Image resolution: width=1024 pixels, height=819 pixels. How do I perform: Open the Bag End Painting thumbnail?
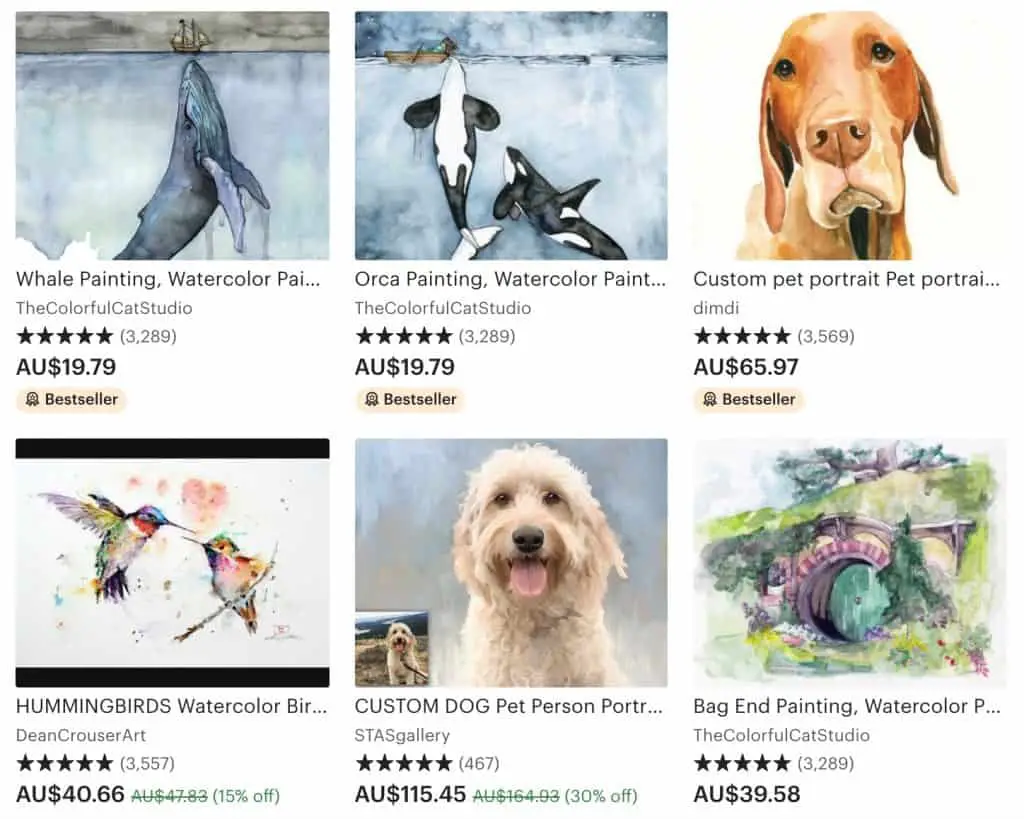coord(850,563)
